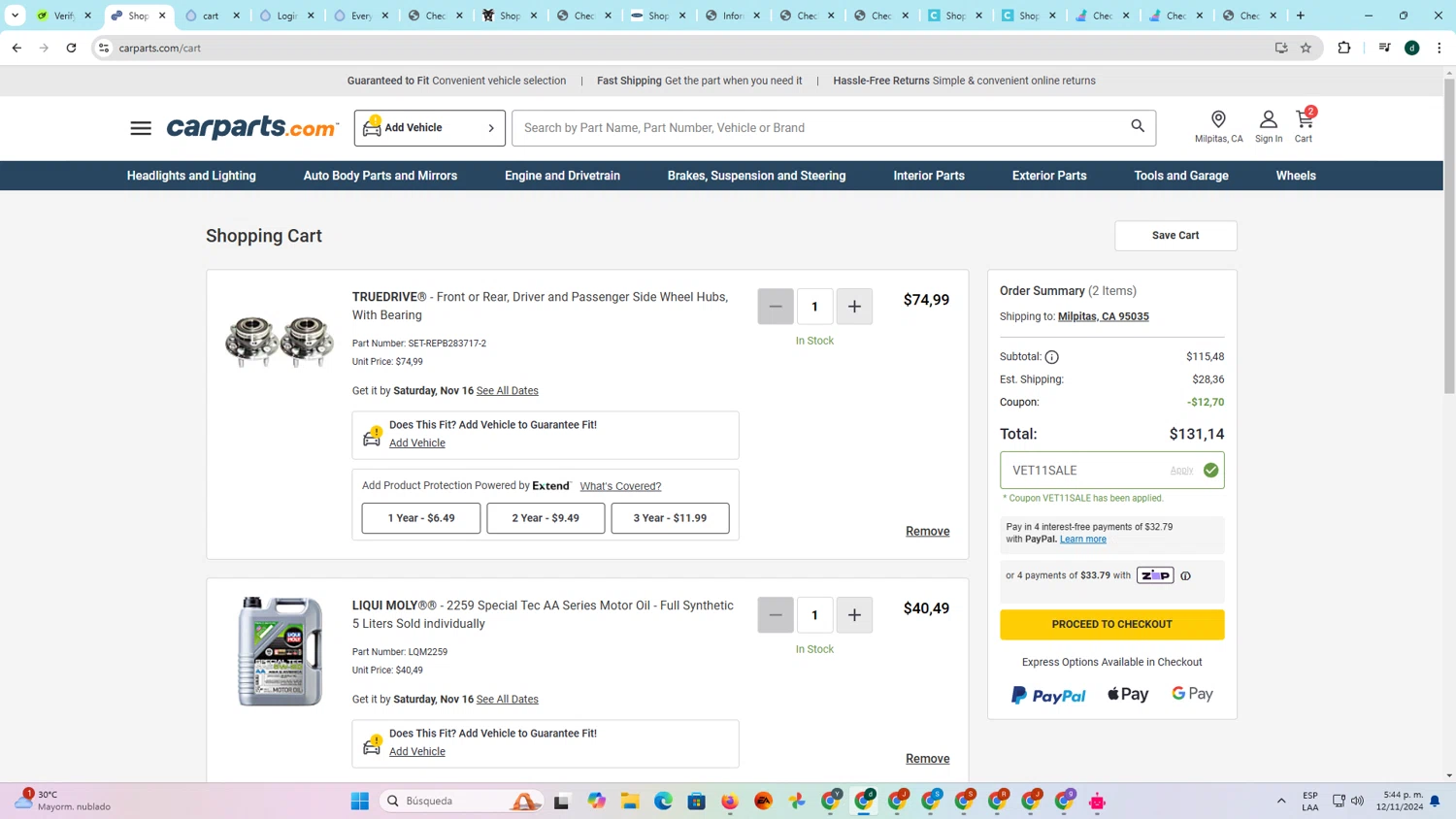
Task: Open the Windows Start button
Action: (360, 801)
